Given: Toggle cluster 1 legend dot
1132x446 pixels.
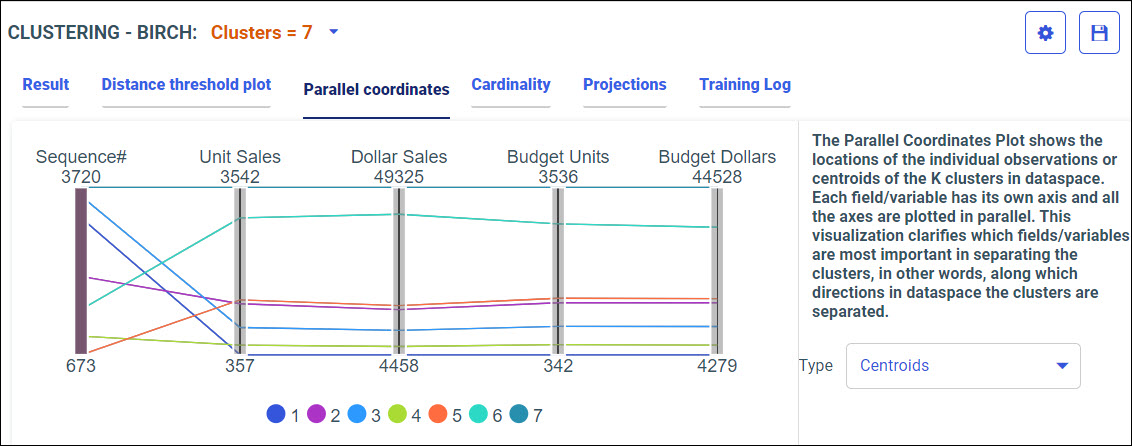Looking at the screenshot, I should tap(276, 414).
